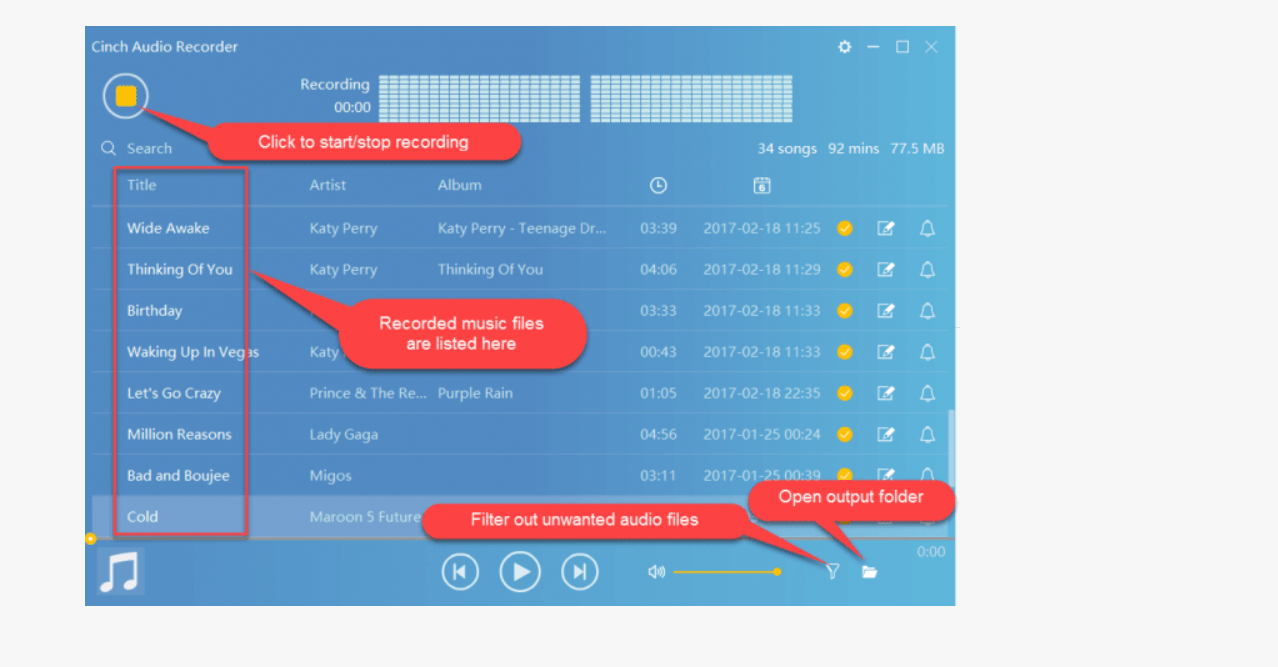This screenshot has height=667, width=1278.
Task: Click bell icon for Birthday track
Action: (x=927, y=311)
